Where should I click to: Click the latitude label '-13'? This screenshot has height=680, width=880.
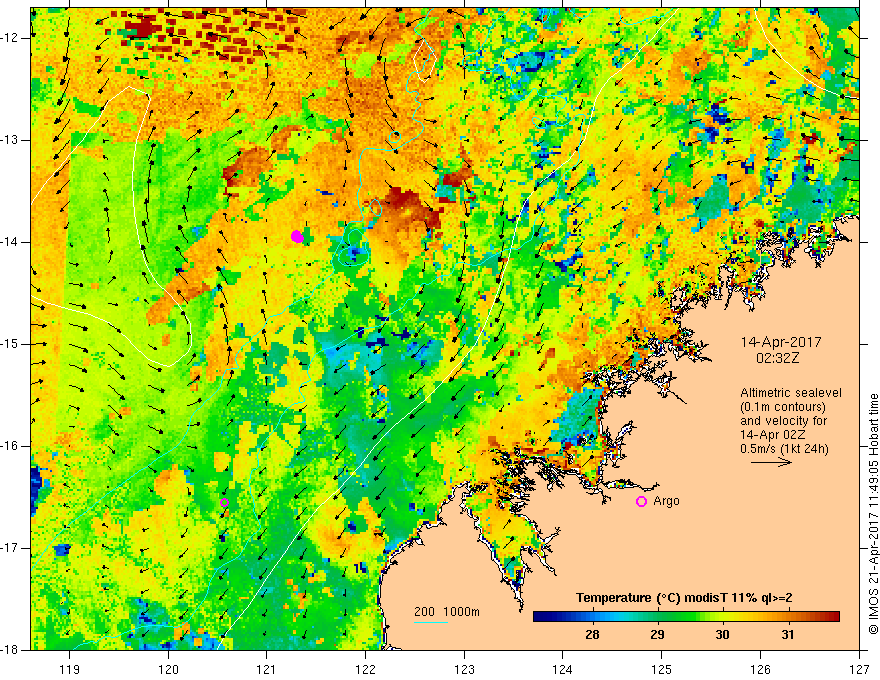pyautogui.click(x=11, y=140)
